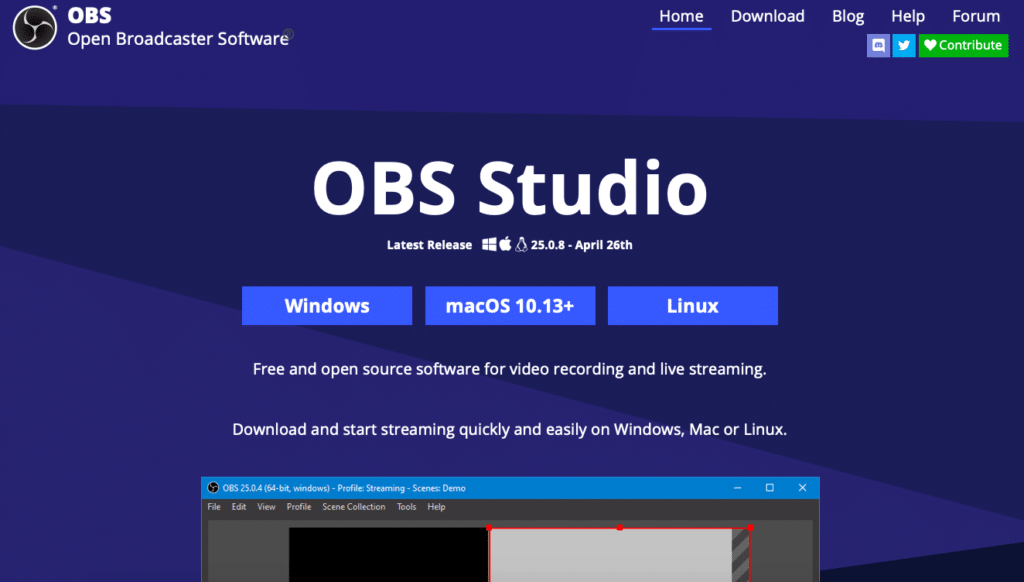Open the Discord icon link
This screenshot has width=1024, height=582.
(878, 45)
